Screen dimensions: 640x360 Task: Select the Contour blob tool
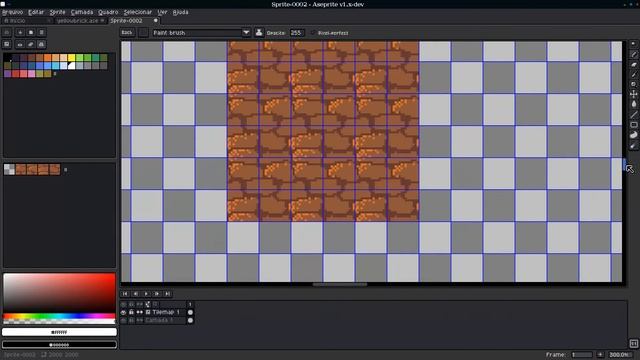coord(633,135)
